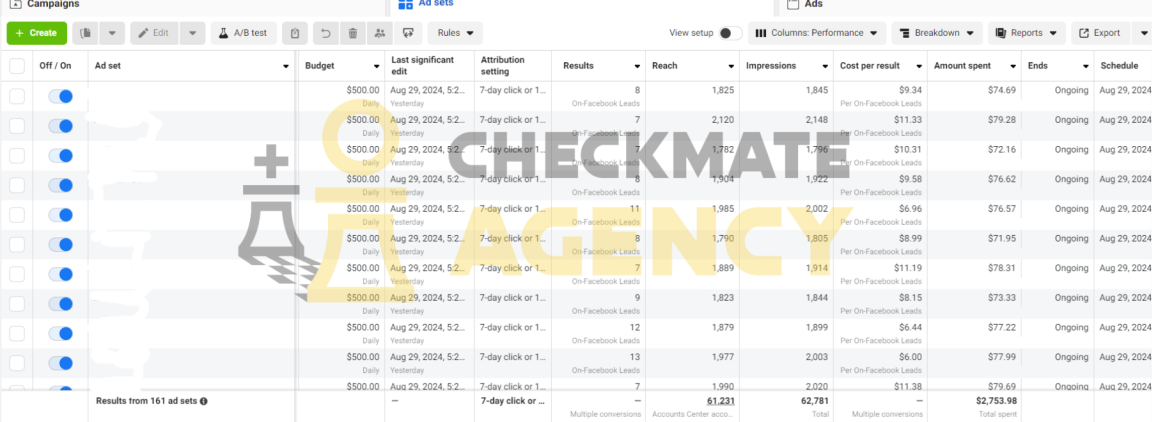The image size is (1158, 422).
Task: Open the Edit options dropdown arrow
Action: tap(192, 33)
